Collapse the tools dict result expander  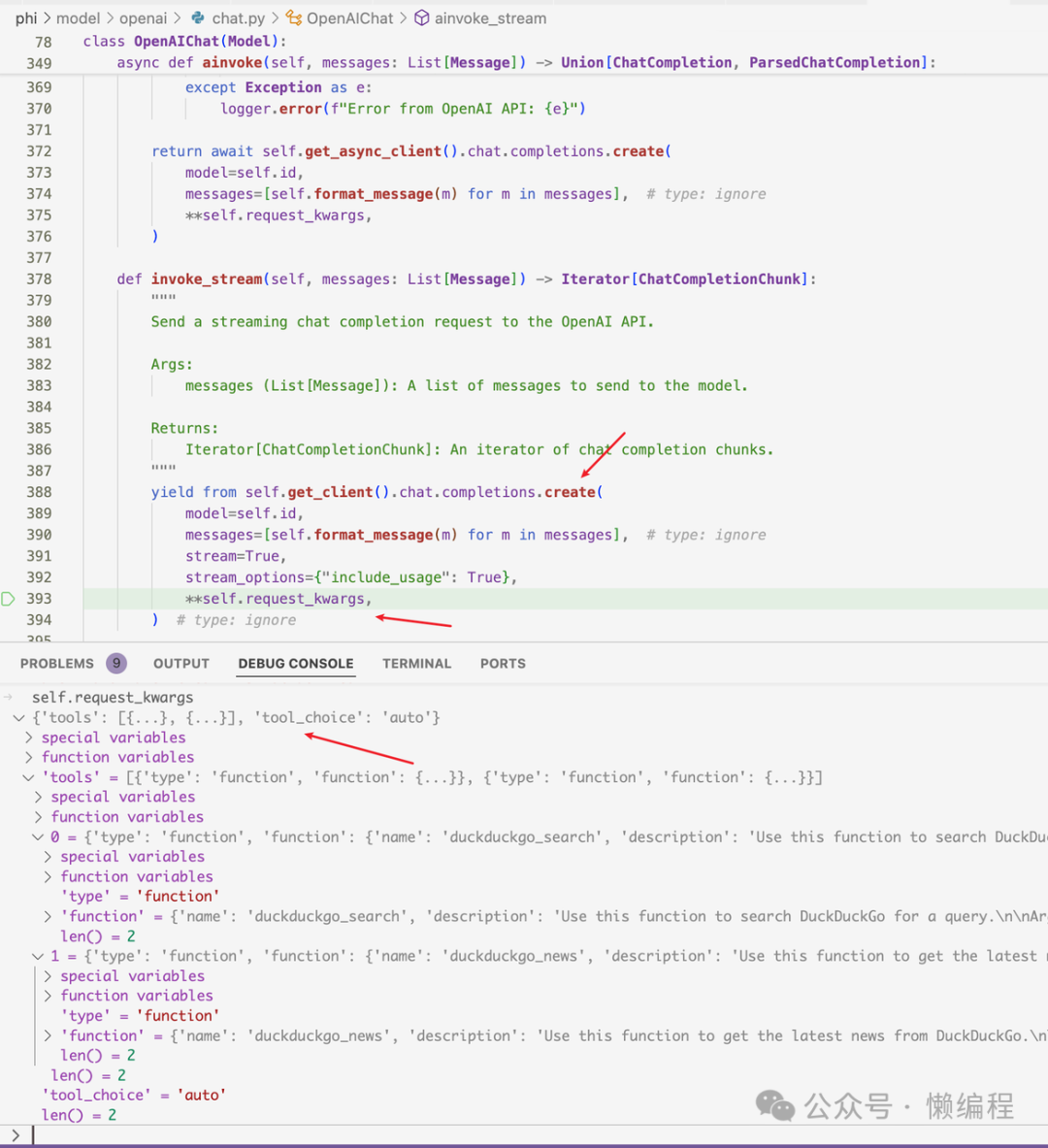tap(19, 717)
